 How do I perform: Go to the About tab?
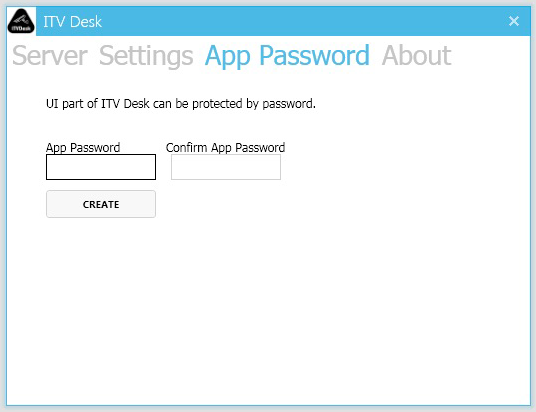click(x=417, y=55)
